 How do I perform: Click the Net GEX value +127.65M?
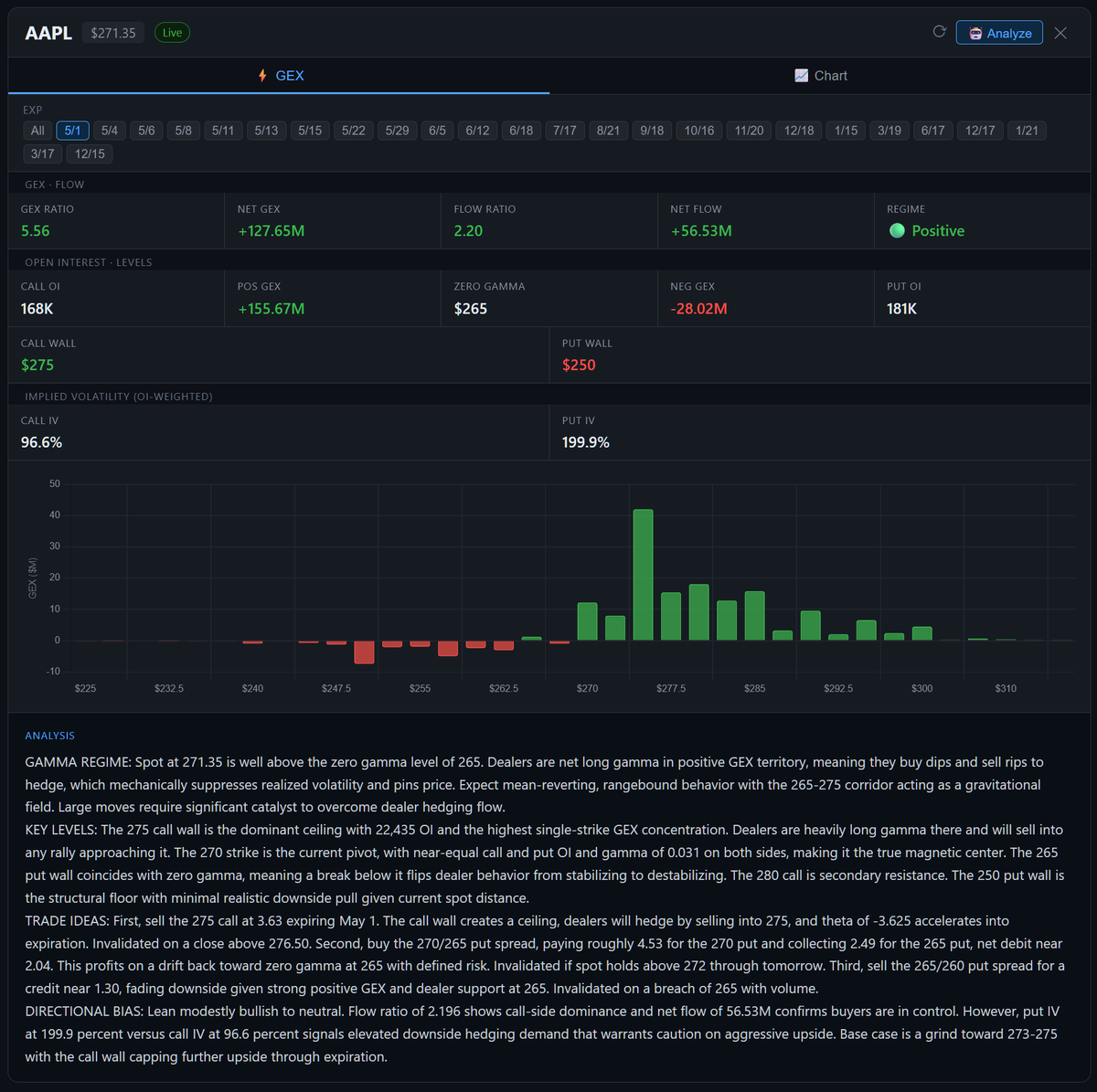[x=272, y=231]
